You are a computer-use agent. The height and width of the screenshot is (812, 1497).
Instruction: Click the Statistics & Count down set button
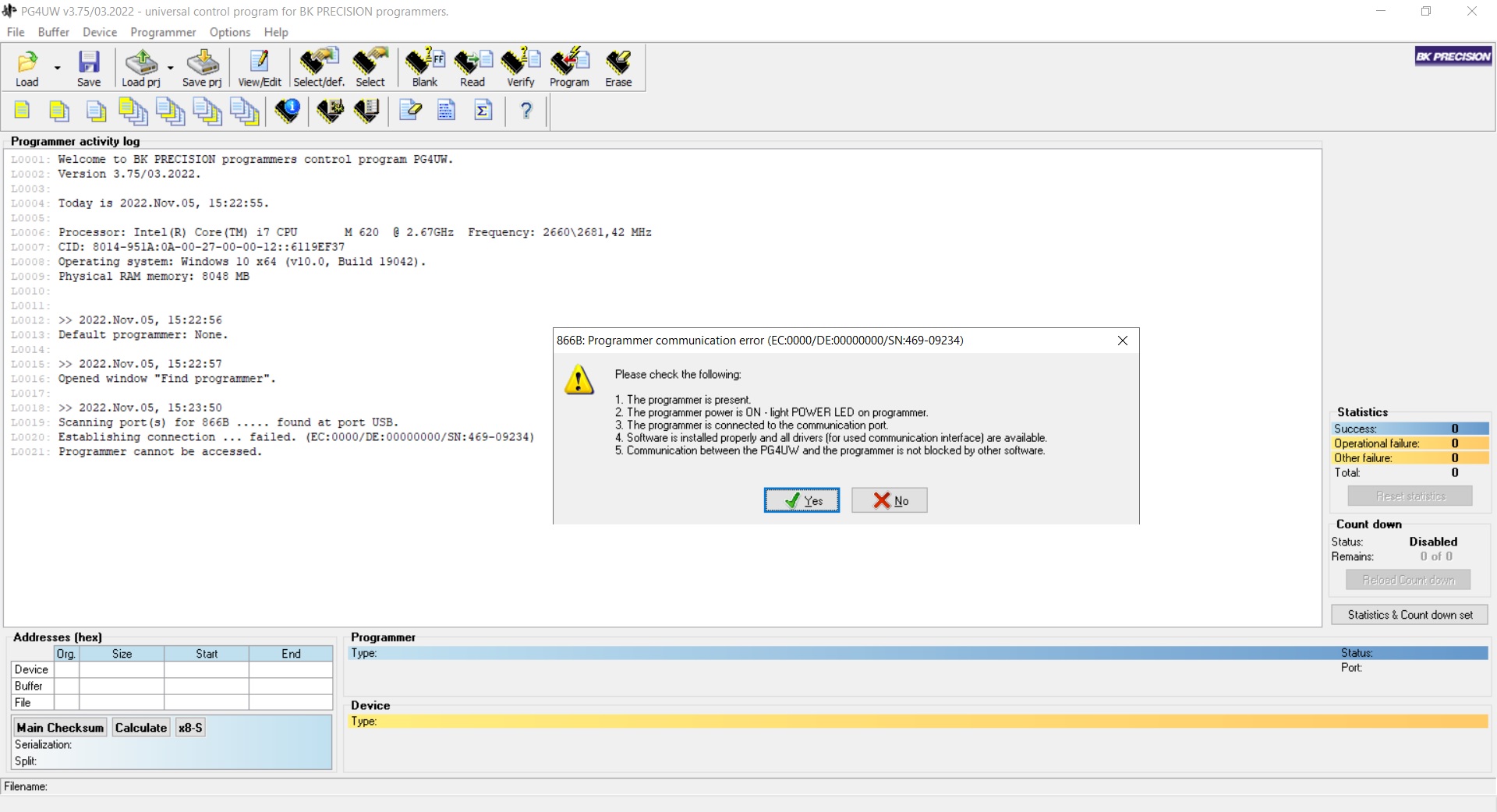click(1410, 615)
